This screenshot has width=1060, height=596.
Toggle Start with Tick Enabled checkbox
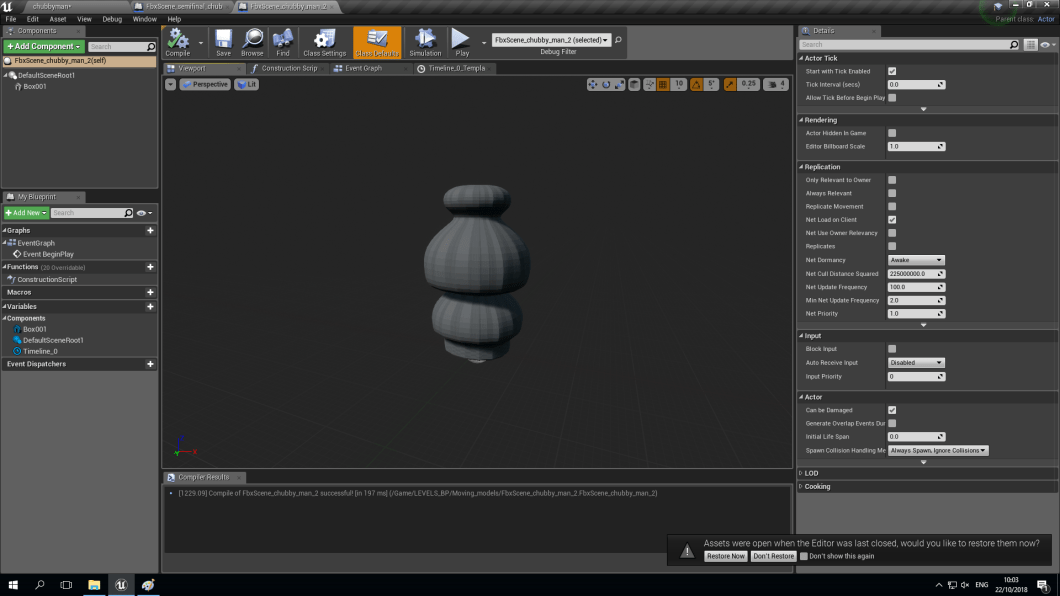point(892,71)
